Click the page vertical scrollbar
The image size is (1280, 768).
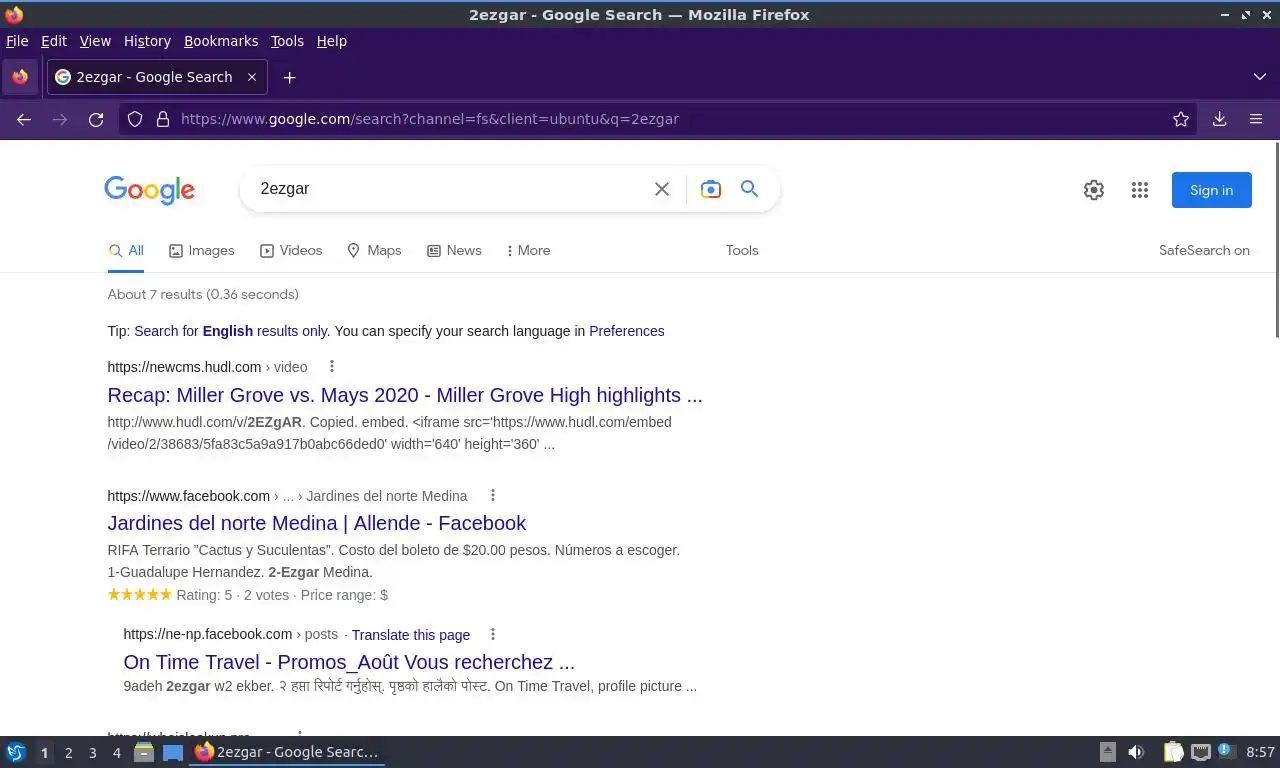click(x=1275, y=240)
